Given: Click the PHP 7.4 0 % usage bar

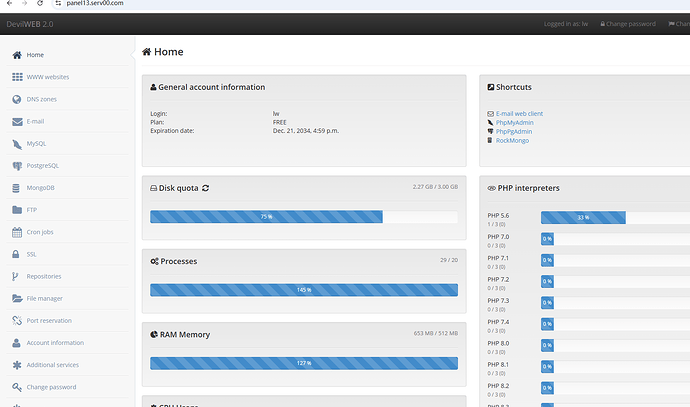Looking at the screenshot, I should click(547, 324).
